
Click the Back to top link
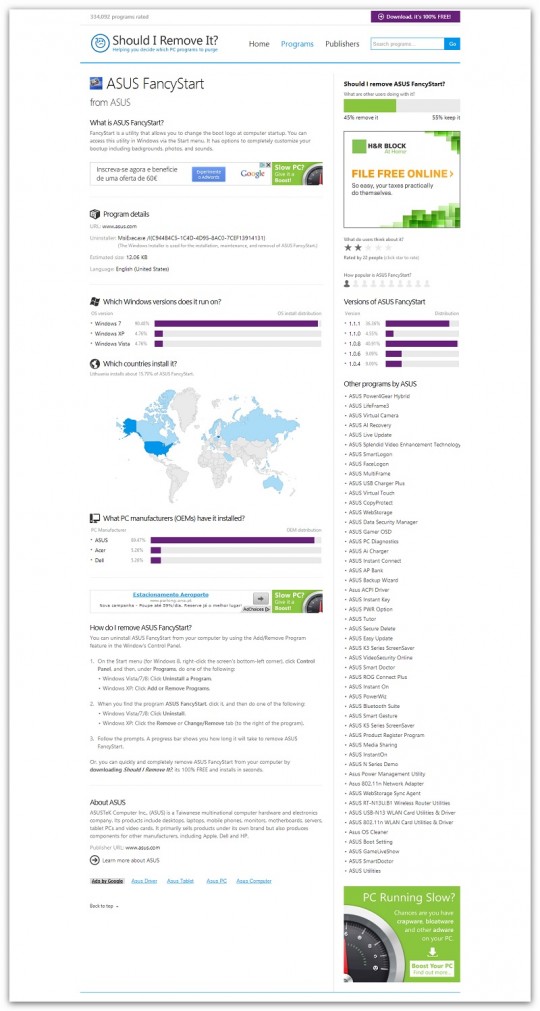coord(104,906)
